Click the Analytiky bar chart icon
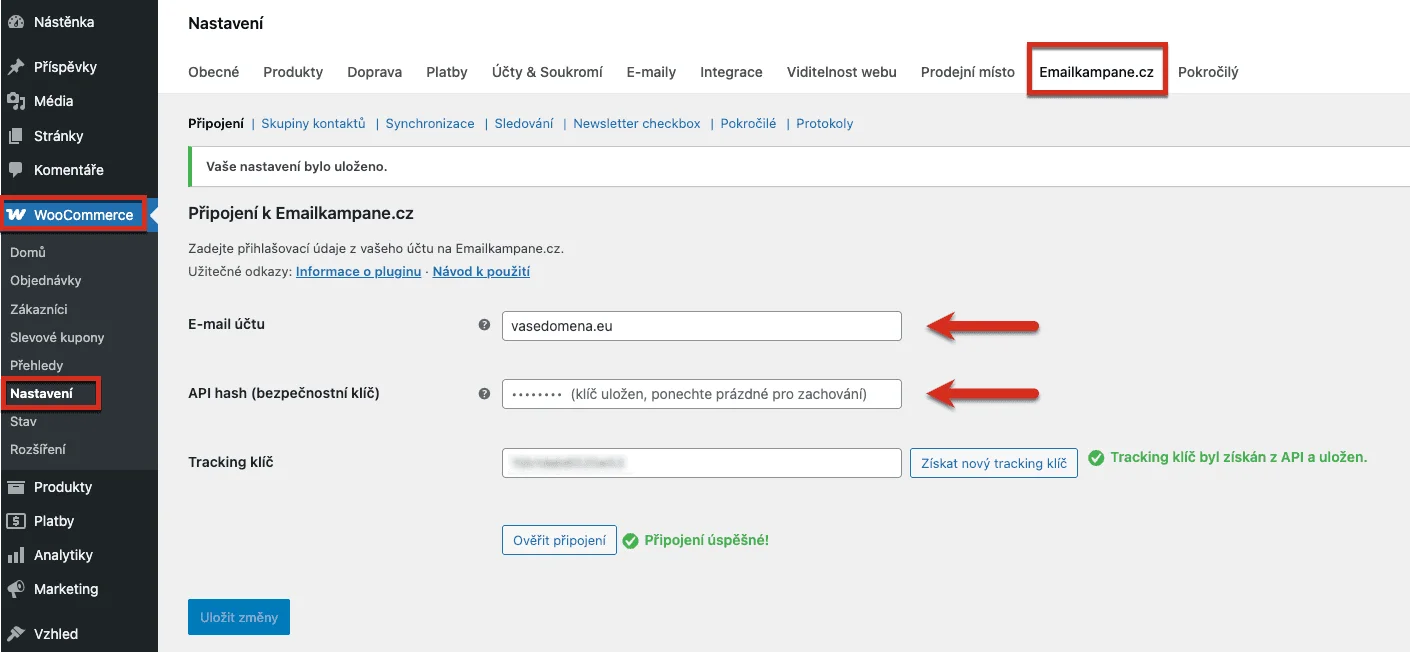The image size is (1410, 652). click(16, 555)
